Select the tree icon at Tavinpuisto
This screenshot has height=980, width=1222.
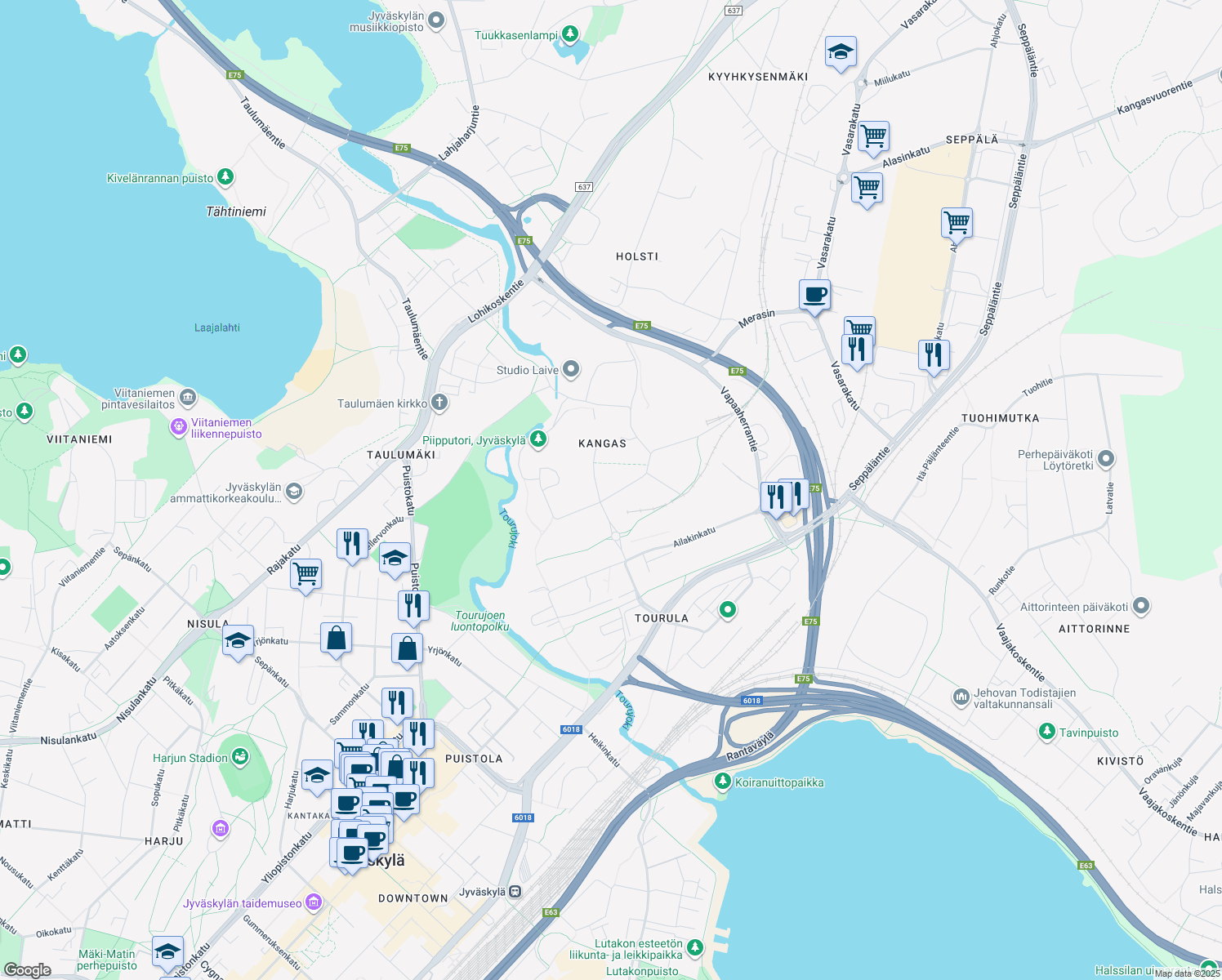(x=1046, y=732)
